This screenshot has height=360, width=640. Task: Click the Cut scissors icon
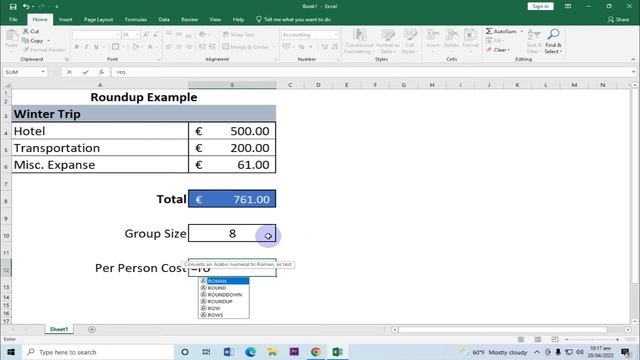pyautogui.click(x=26, y=31)
